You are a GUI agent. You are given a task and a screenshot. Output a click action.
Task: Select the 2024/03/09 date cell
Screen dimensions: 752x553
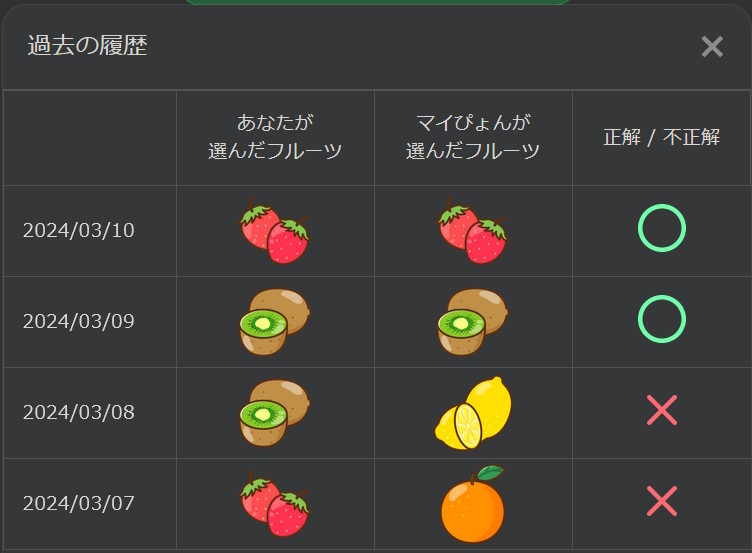coord(79,322)
